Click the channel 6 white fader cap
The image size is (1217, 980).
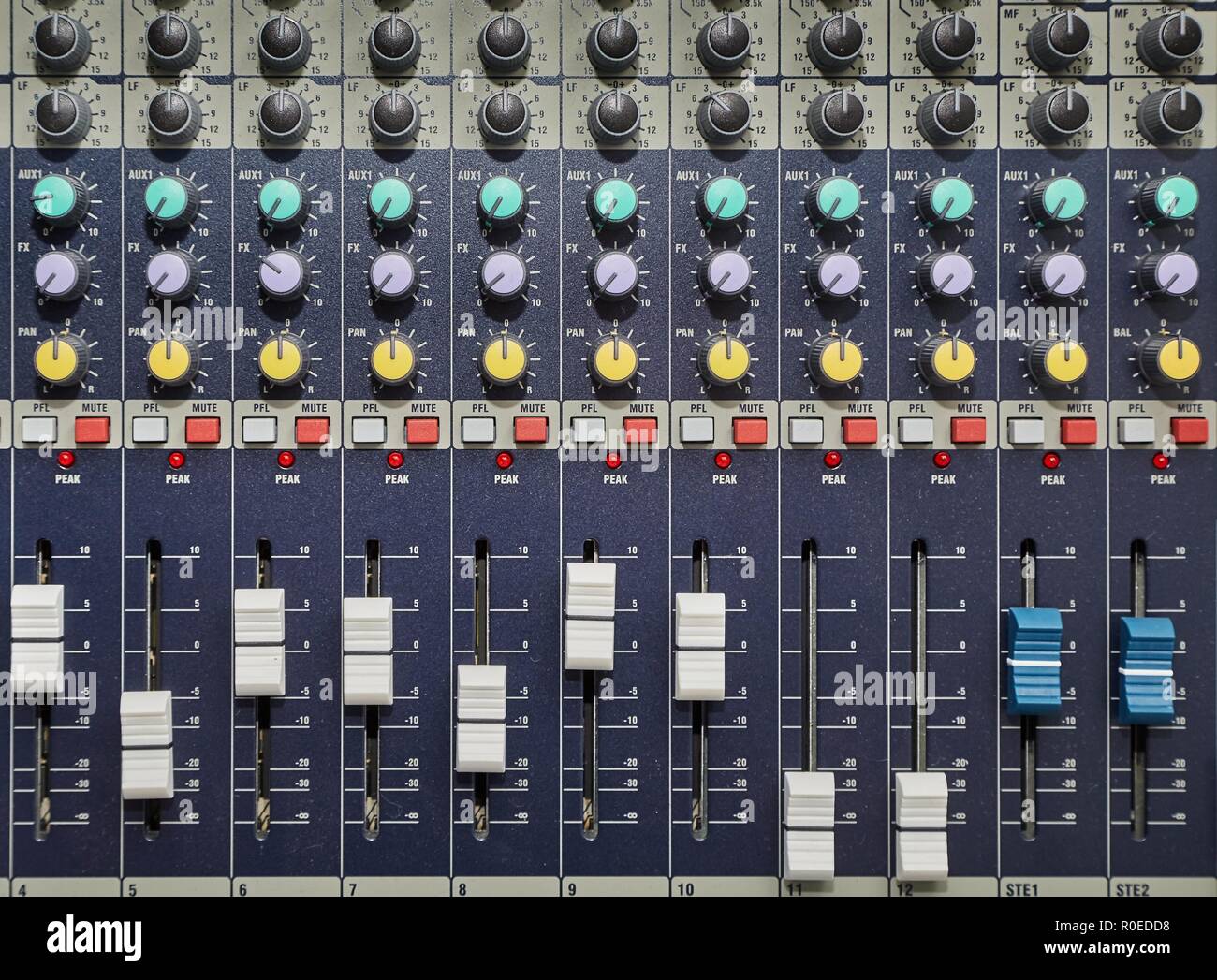pos(259,643)
